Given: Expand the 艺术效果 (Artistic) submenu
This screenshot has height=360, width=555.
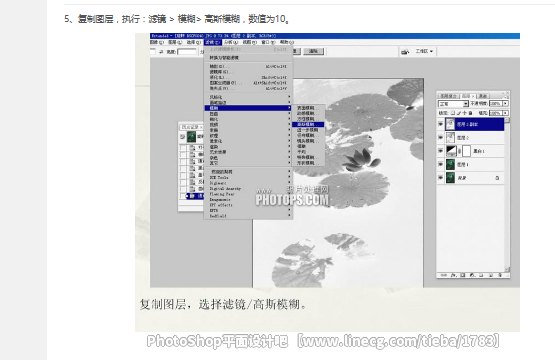Looking at the screenshot, I should click(248, 152).
